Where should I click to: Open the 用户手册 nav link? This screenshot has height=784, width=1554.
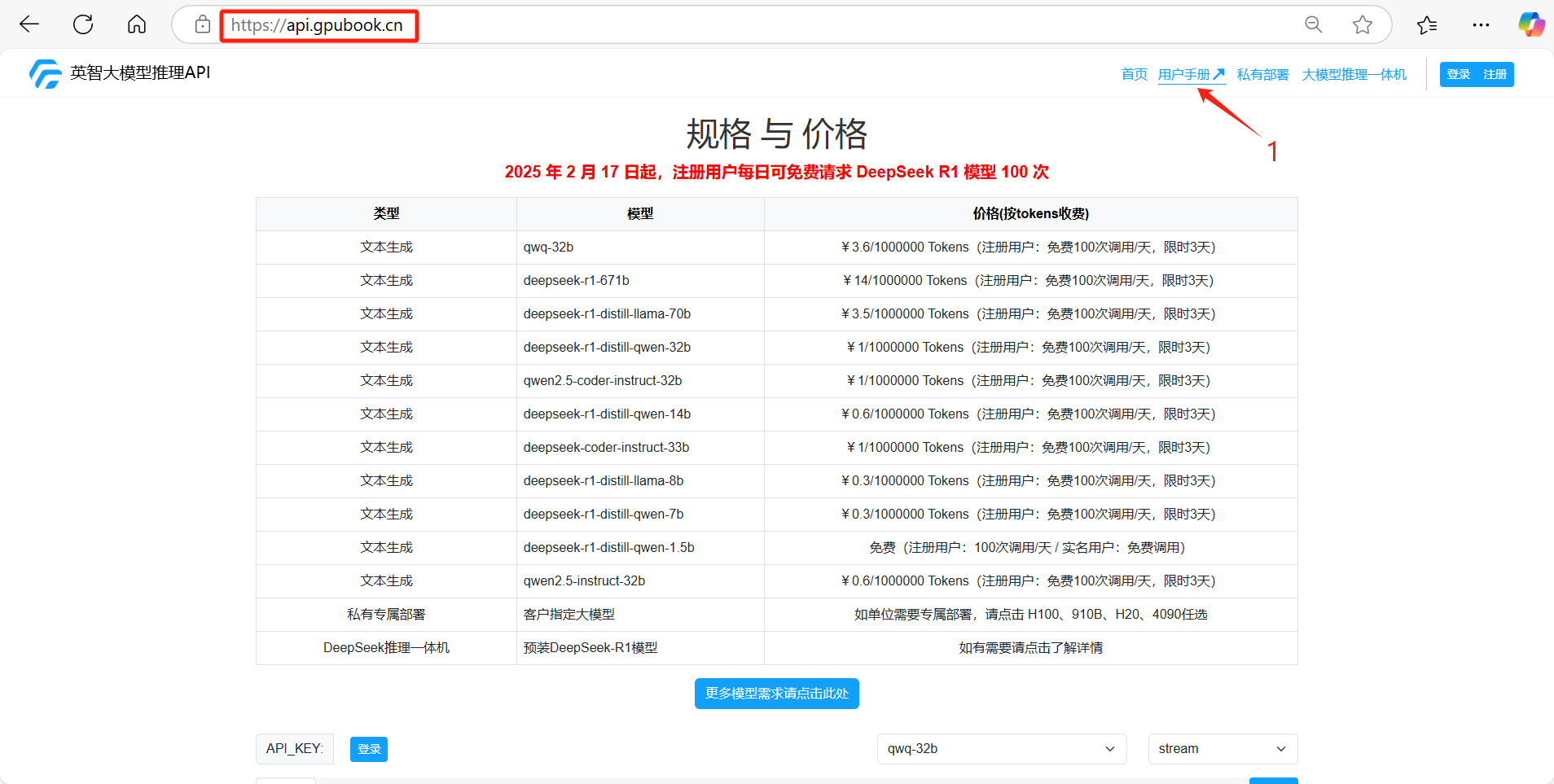pyautogui.click(x=1192, y=75)
